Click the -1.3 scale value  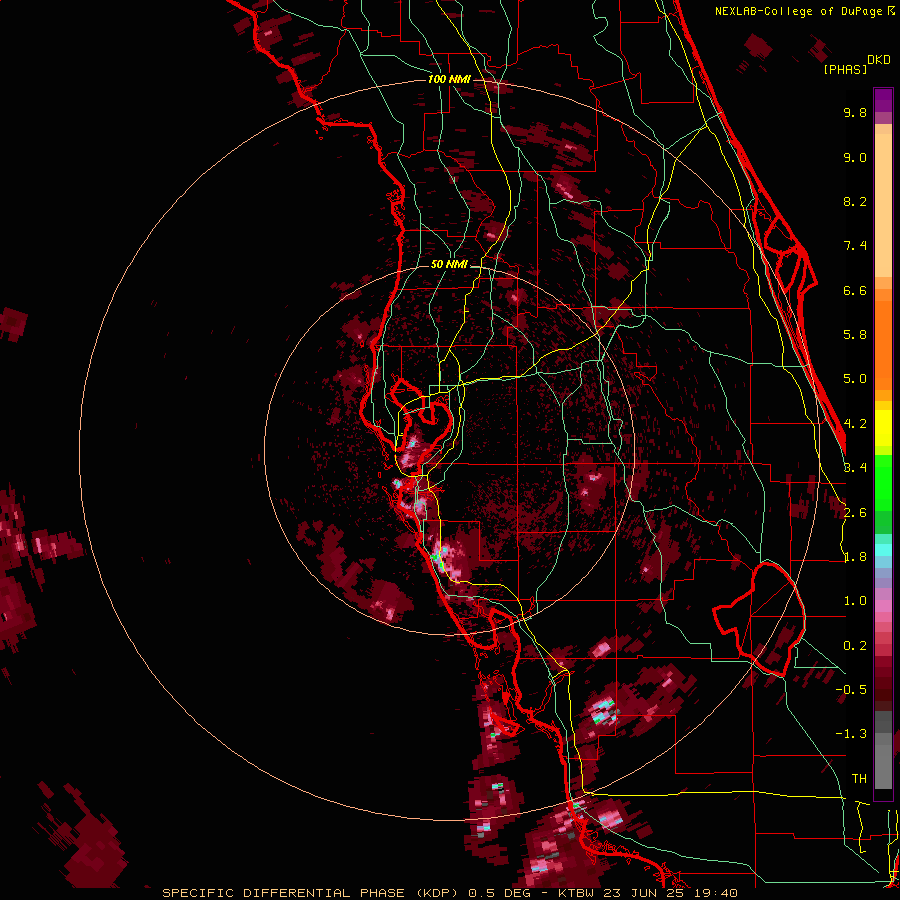[851, 734]
